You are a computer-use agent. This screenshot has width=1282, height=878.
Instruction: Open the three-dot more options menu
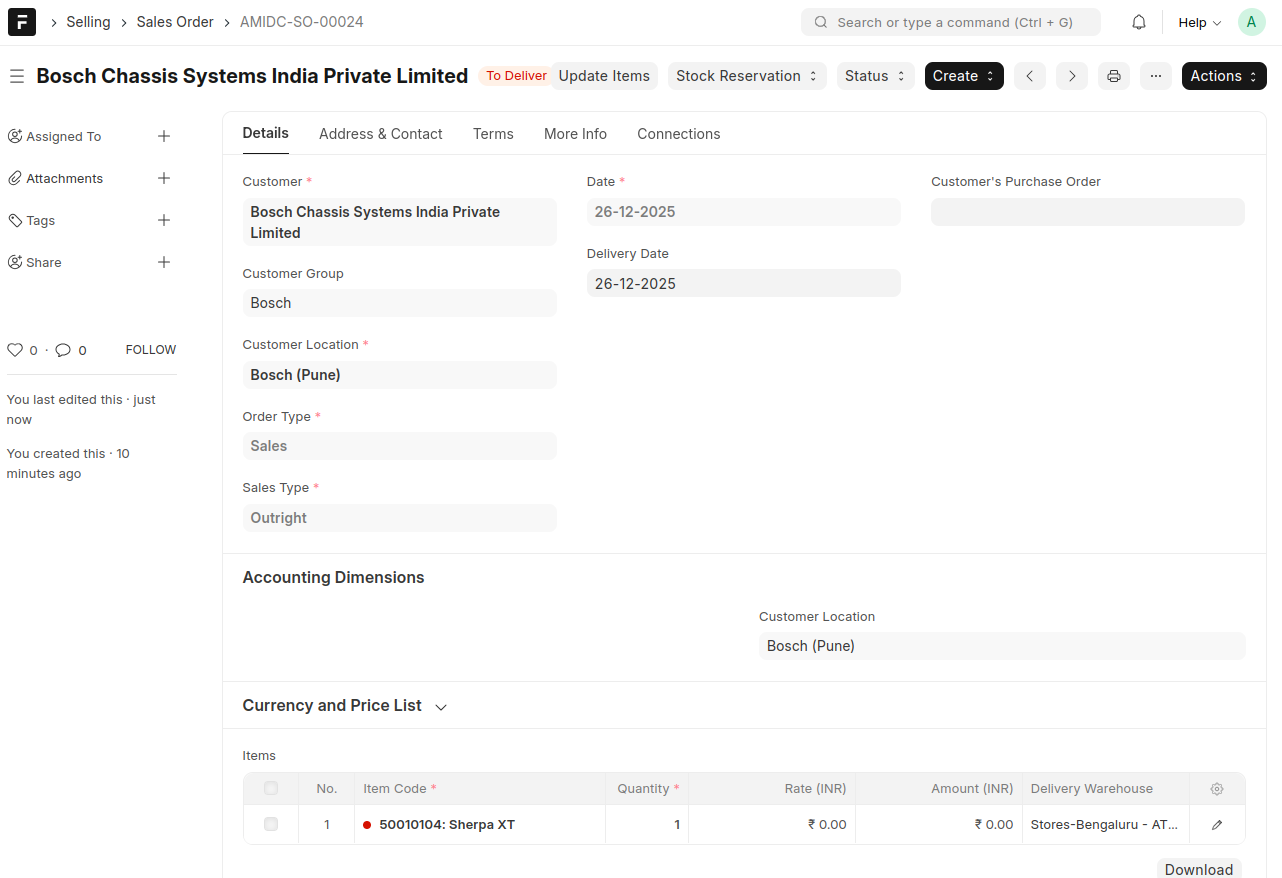click(x=1155, y=76)
